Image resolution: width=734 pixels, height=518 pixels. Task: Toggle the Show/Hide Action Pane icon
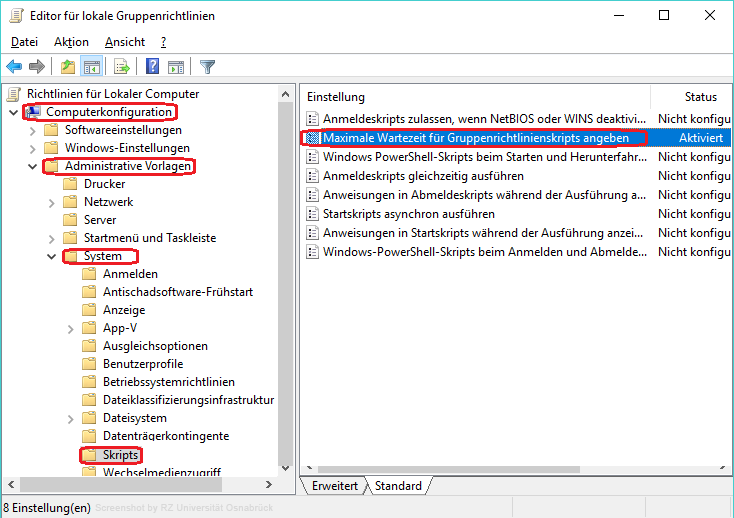point(176,67)
